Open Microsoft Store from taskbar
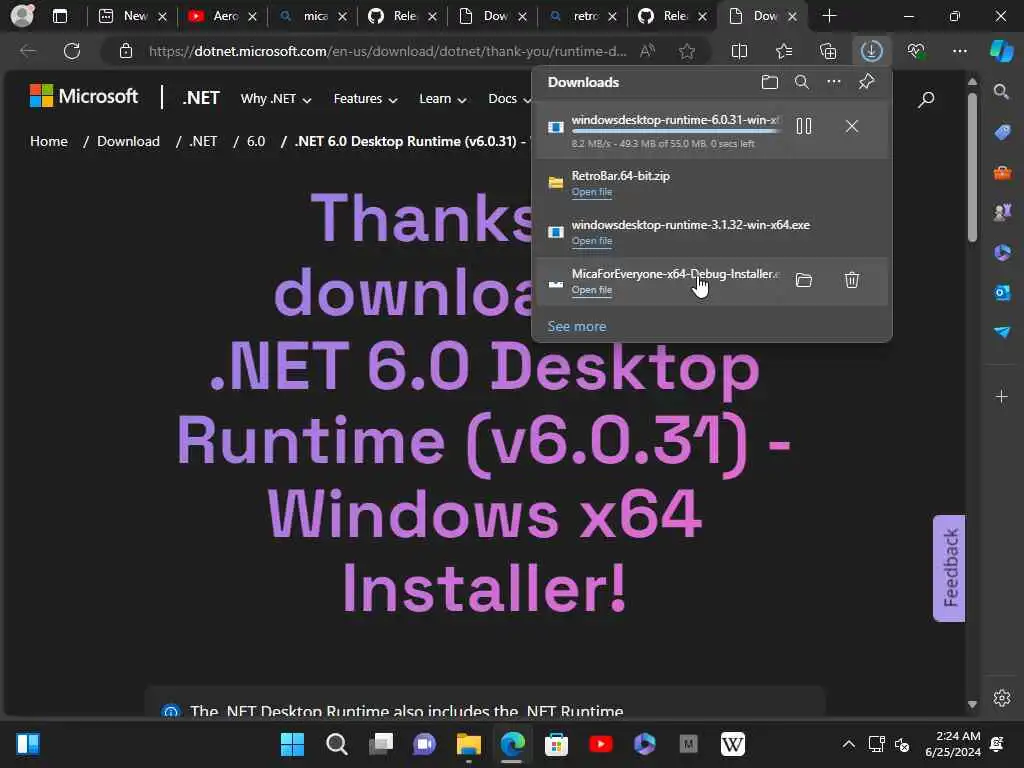 (x=556, y=744)
